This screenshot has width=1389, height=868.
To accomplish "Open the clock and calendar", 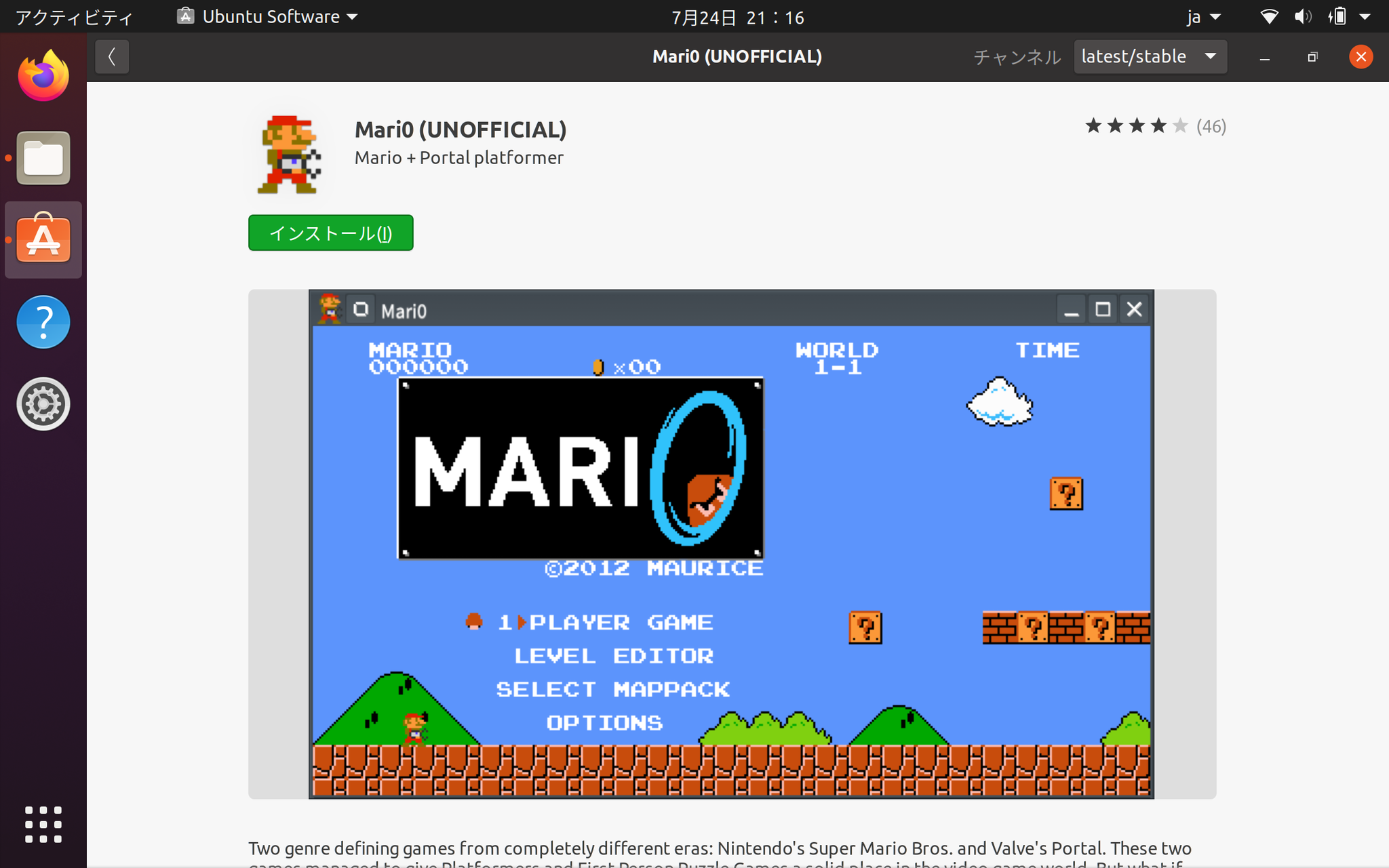I will point(738,17).
